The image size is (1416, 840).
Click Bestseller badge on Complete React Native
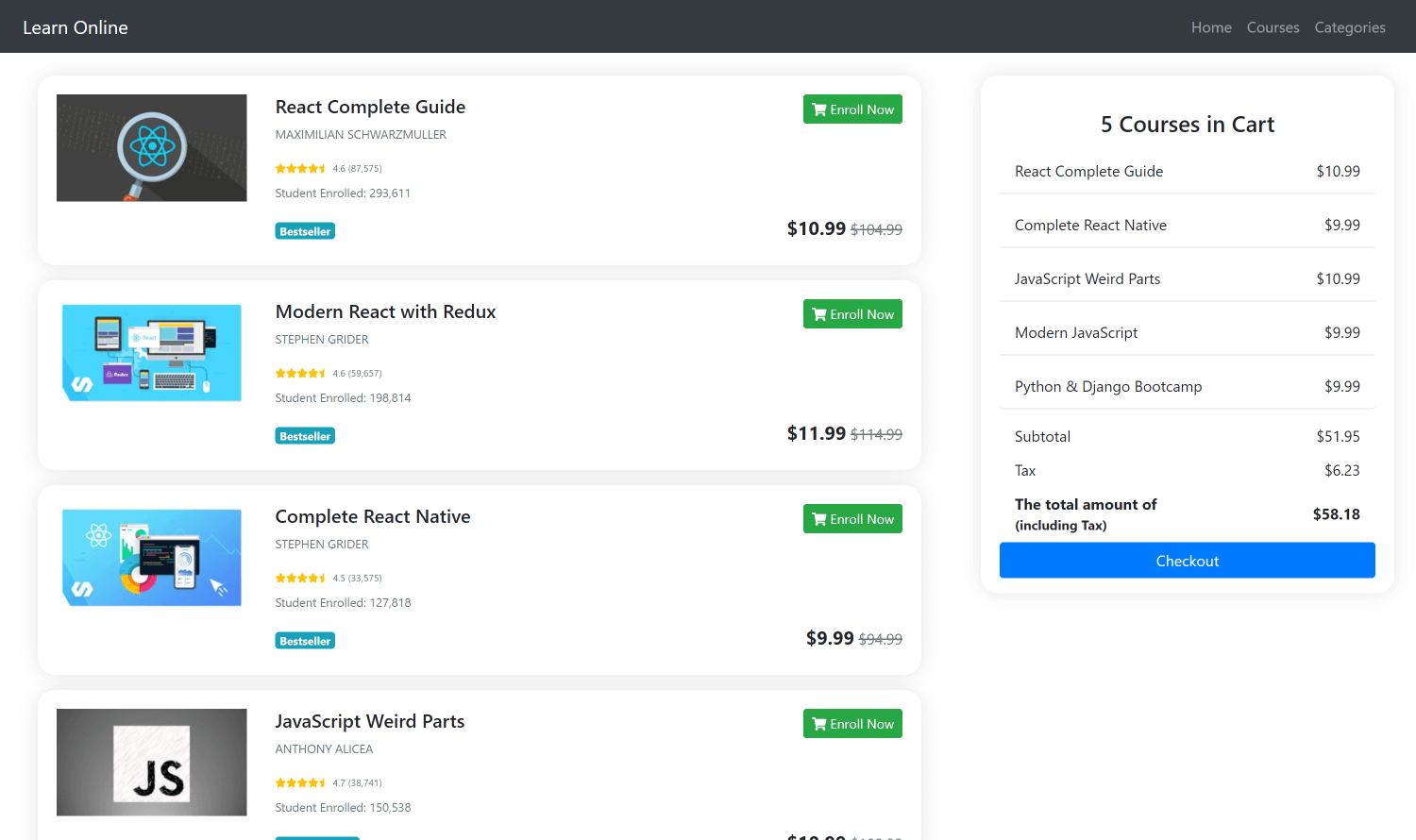coord(305,641)
